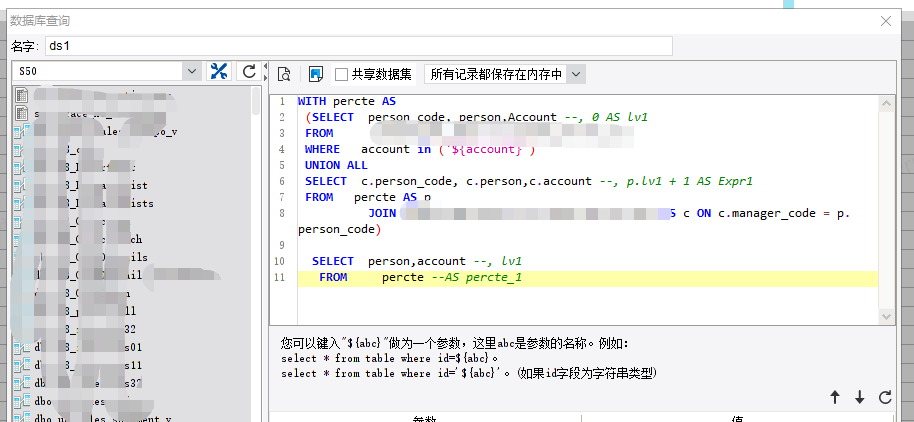
Task: Open the S50 database connection dropdown
Action: click(192, 72)
